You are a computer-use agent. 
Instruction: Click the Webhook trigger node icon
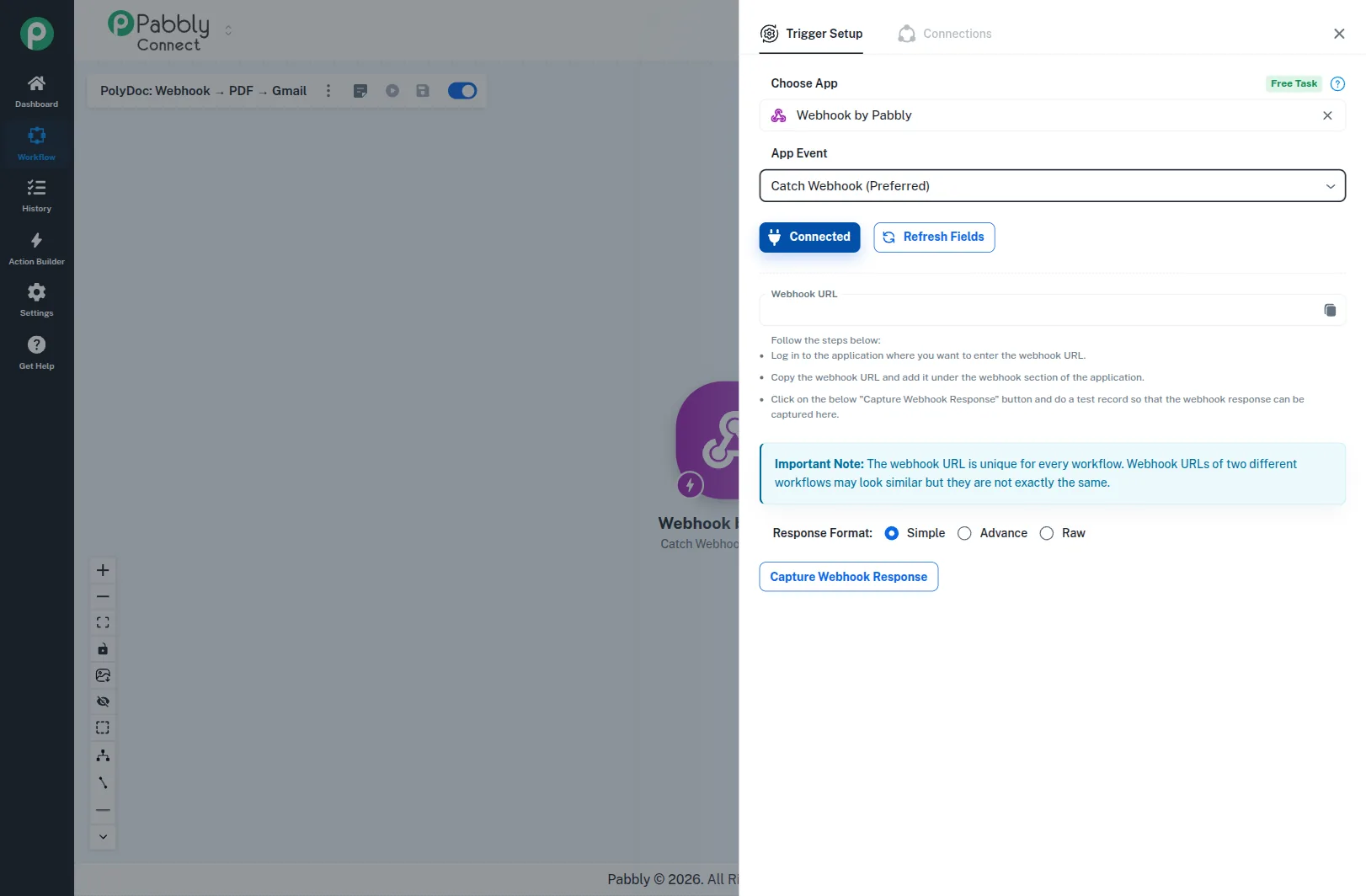[707, 440]
